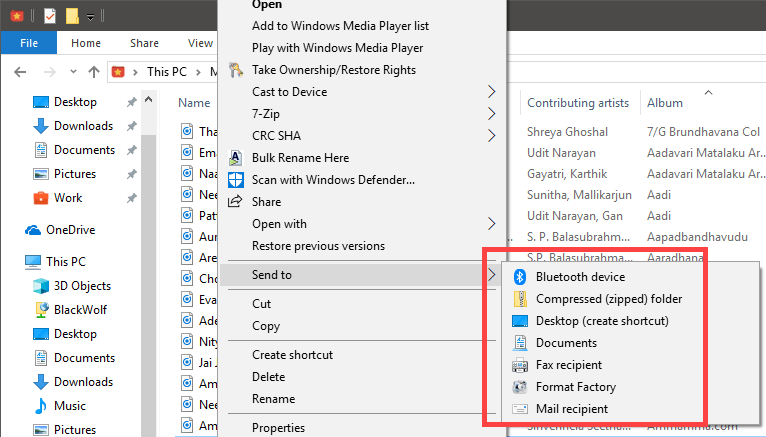Send to Desktop (create shortcut)
The width and height of the screenshot is (766, 437).
click(602, 321)
